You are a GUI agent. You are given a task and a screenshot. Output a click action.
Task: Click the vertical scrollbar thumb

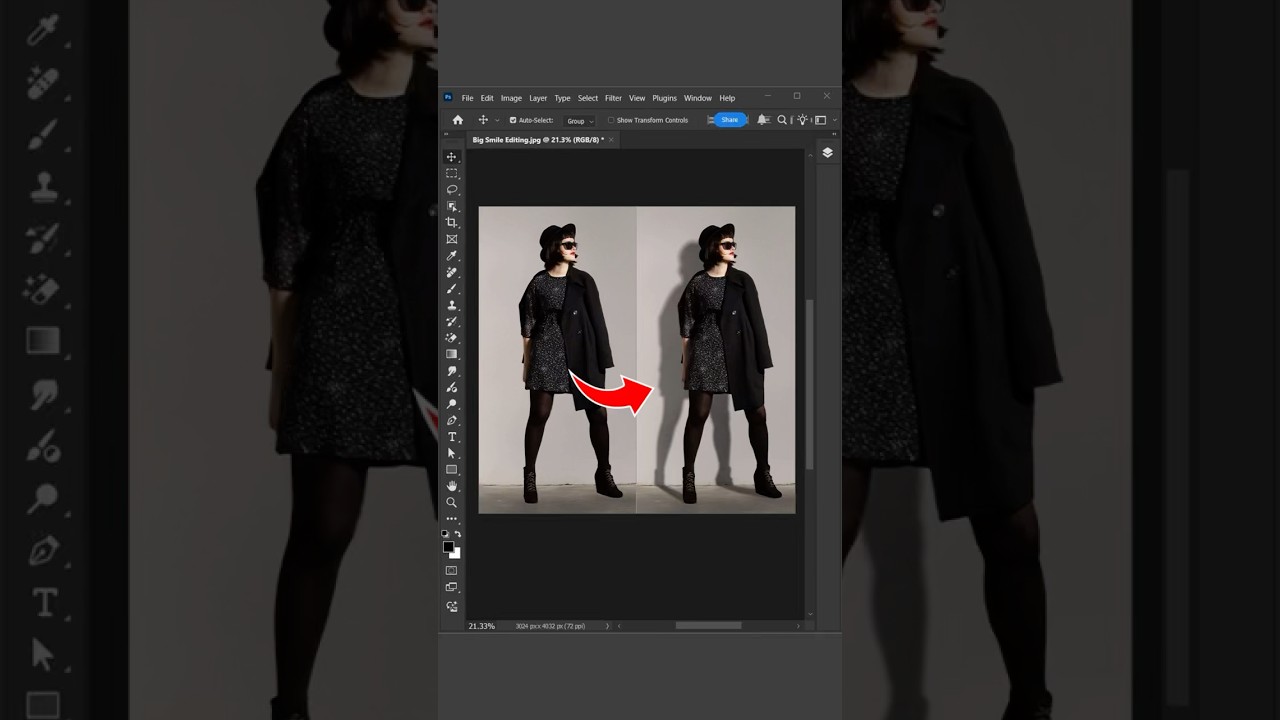(x=809, y=385)
